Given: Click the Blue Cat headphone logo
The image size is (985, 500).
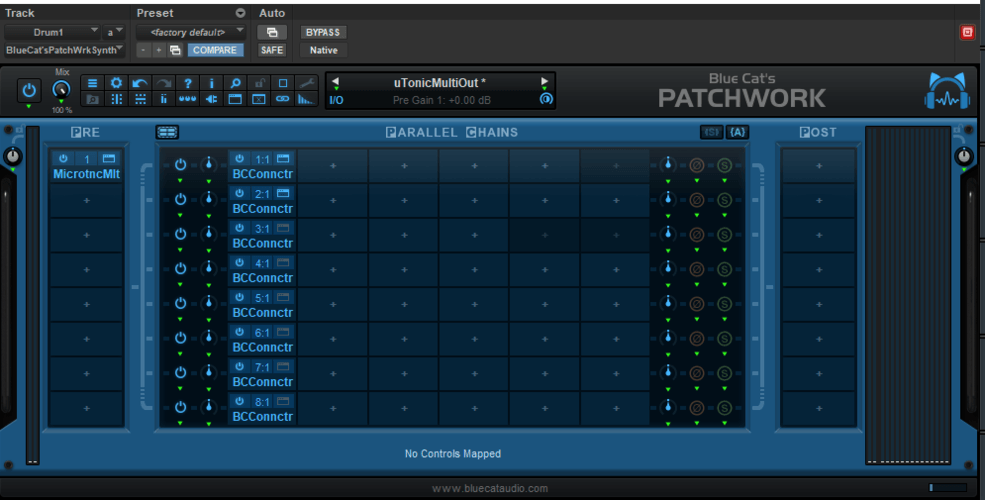Looking at the screenshot, I should click(947, 91).
